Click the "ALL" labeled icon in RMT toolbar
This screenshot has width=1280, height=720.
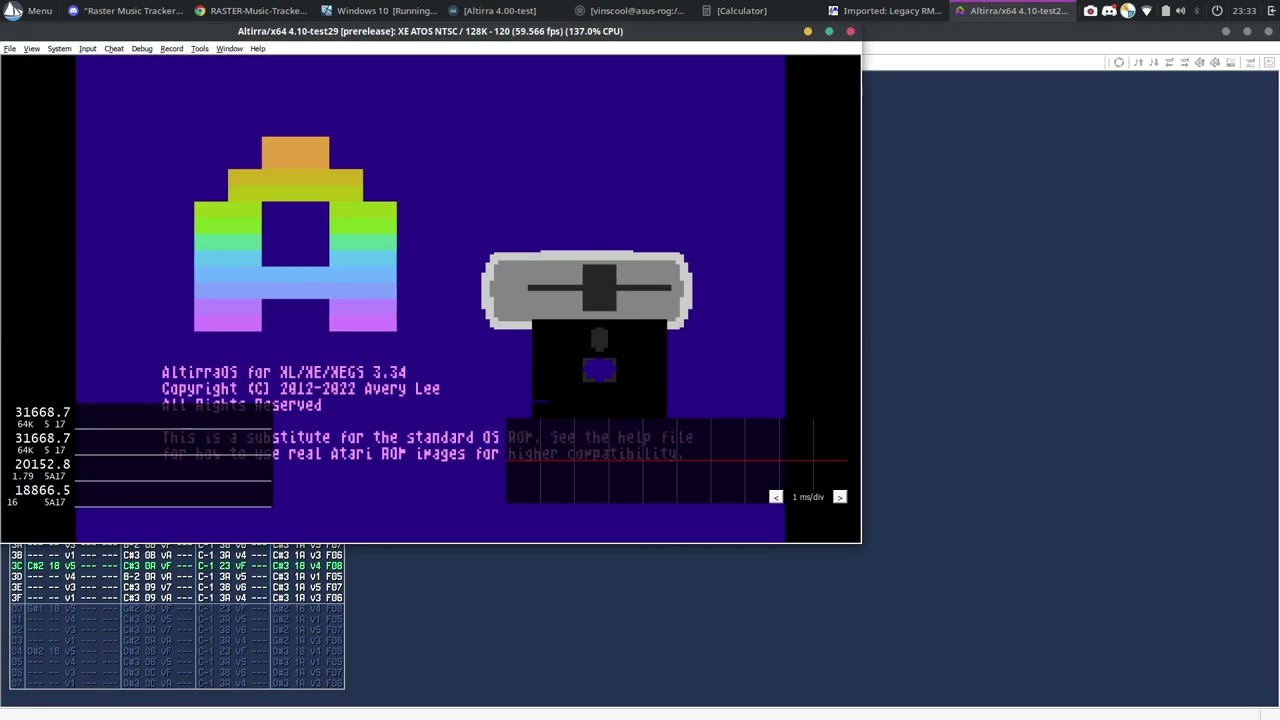tap(1250, 62)
